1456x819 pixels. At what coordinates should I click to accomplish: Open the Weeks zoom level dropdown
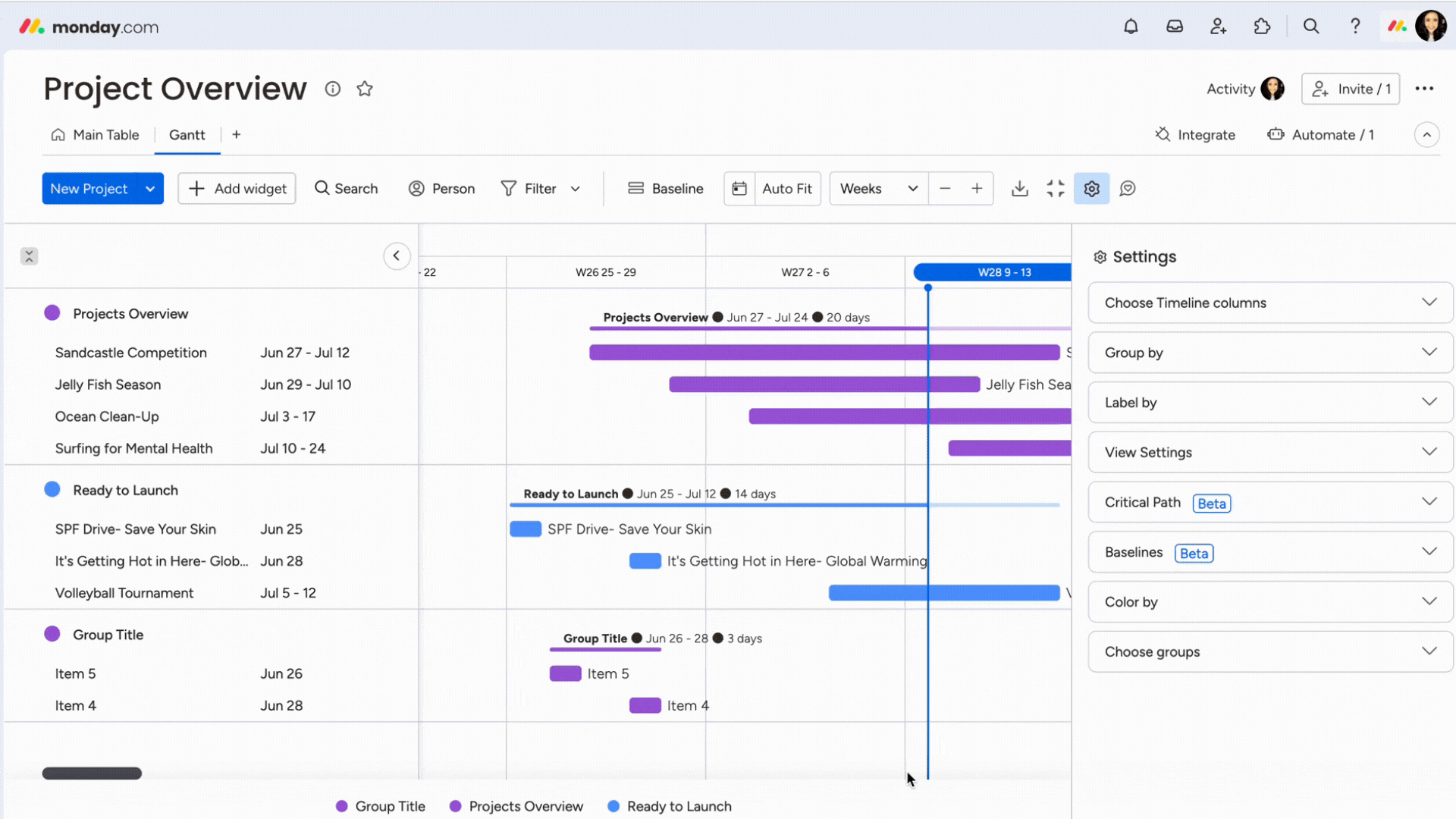877,188
